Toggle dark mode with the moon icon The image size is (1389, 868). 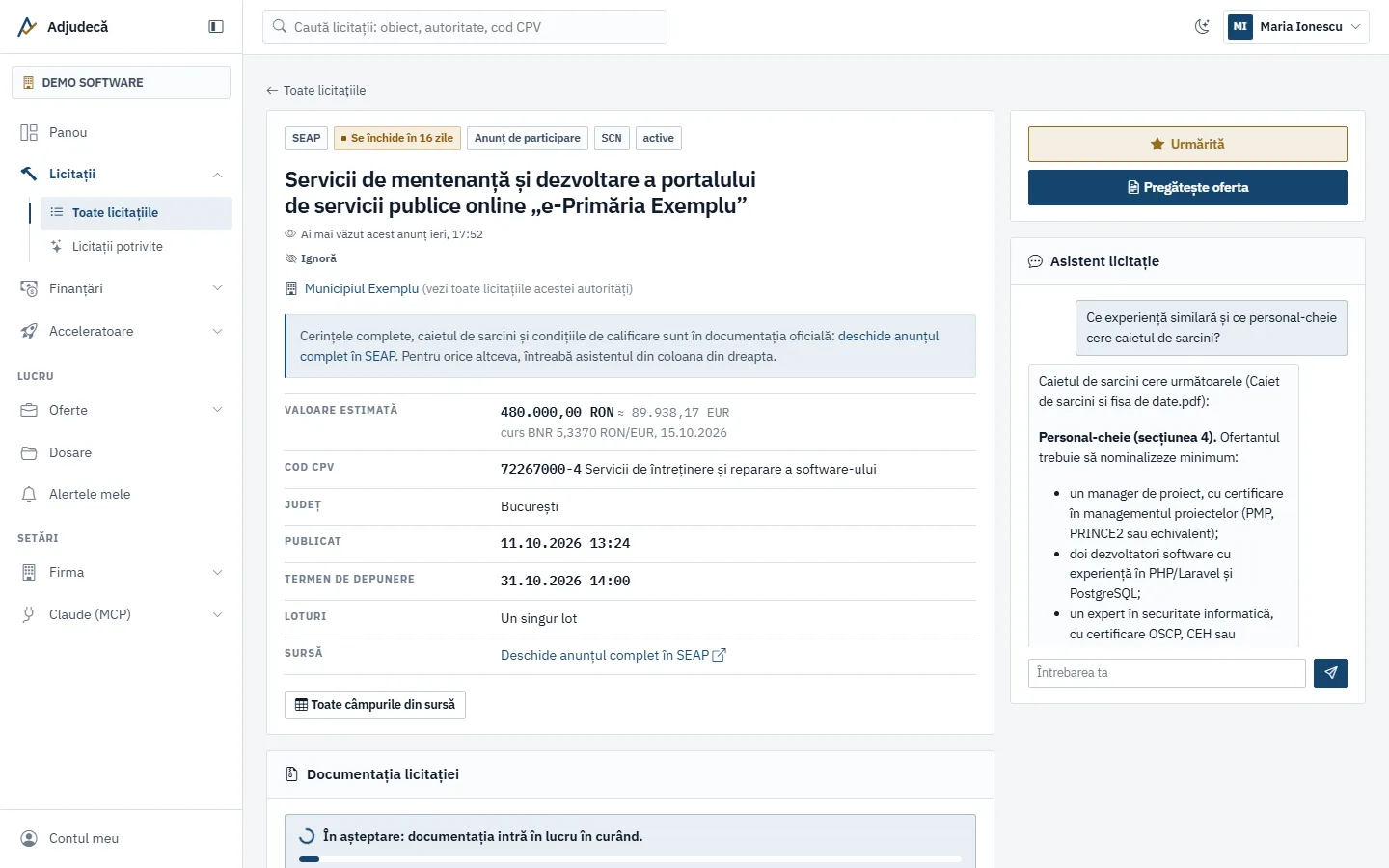point(1202,27)
